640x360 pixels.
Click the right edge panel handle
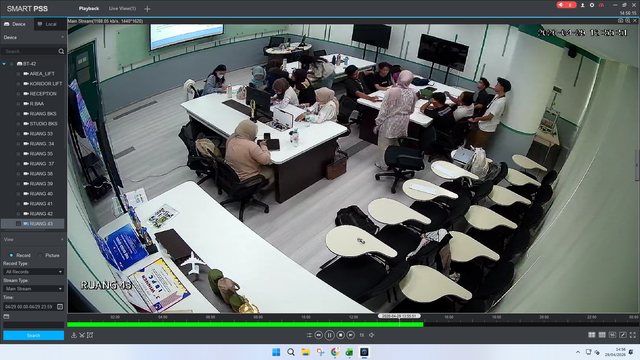click(x=637, y=165)
